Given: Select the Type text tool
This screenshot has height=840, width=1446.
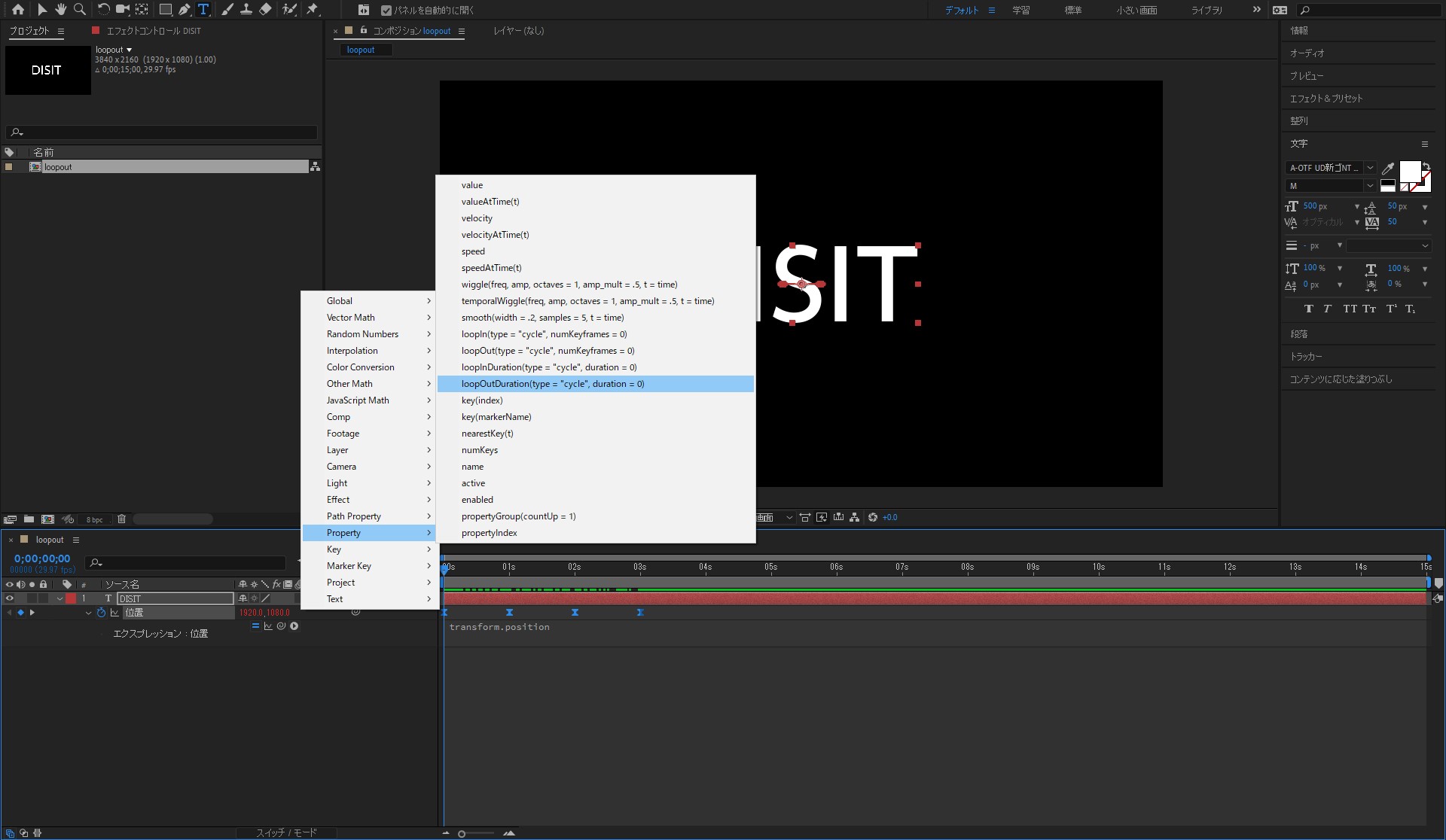Looking at the screenshot, I should (203, 10).
